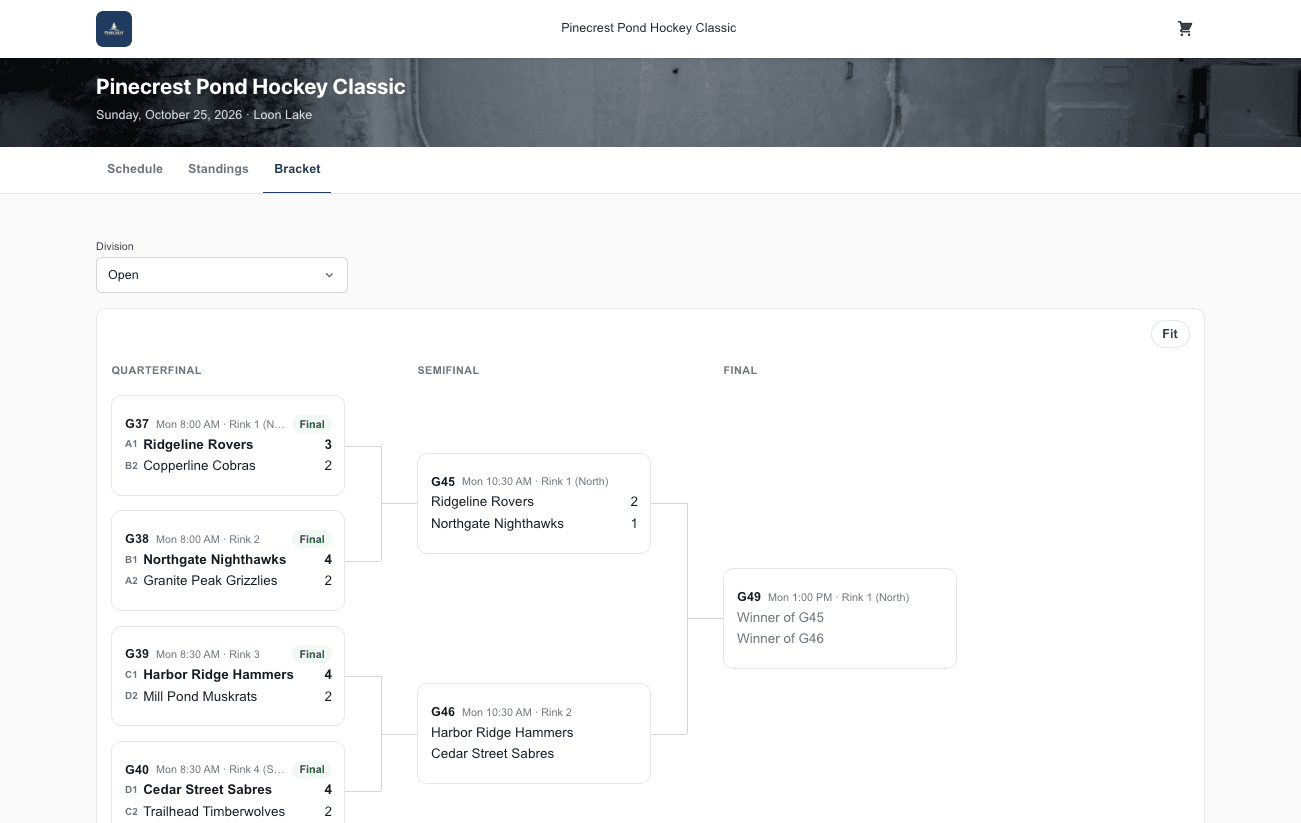Viewport: 1301px width, 823px height.
Task: Click the FINAL column heading
Action: tap(740, 370)
